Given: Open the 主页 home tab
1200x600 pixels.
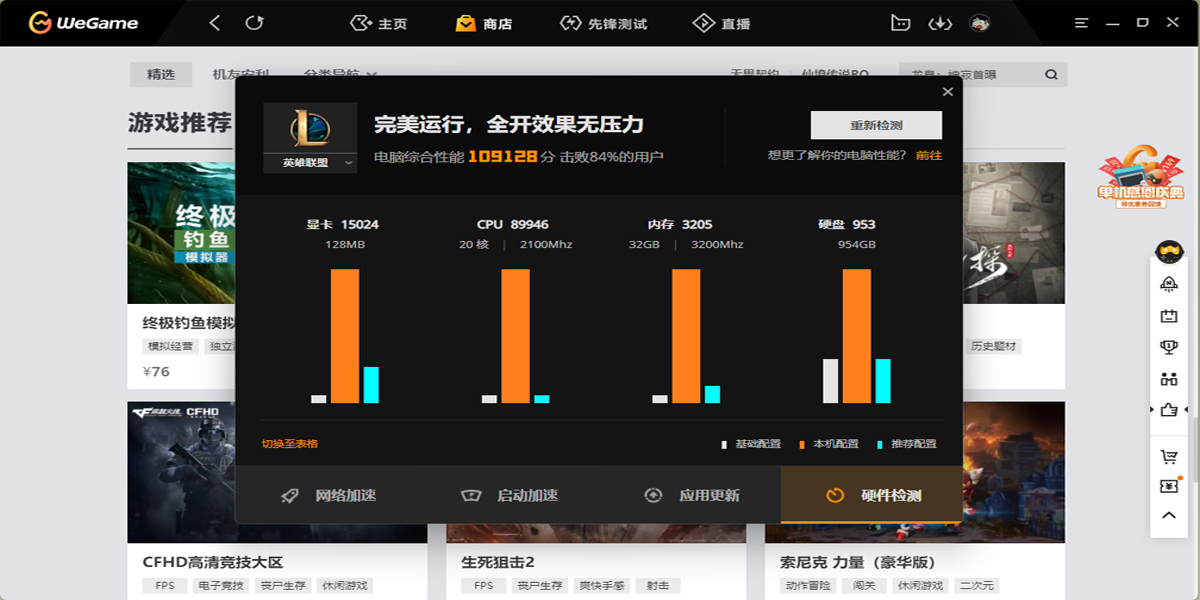Looking at the screenshot, I should click(379, 23).
